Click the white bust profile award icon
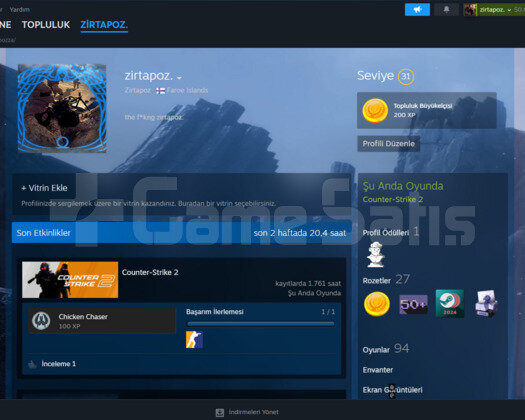525x420 pixels. pos(375,255)
